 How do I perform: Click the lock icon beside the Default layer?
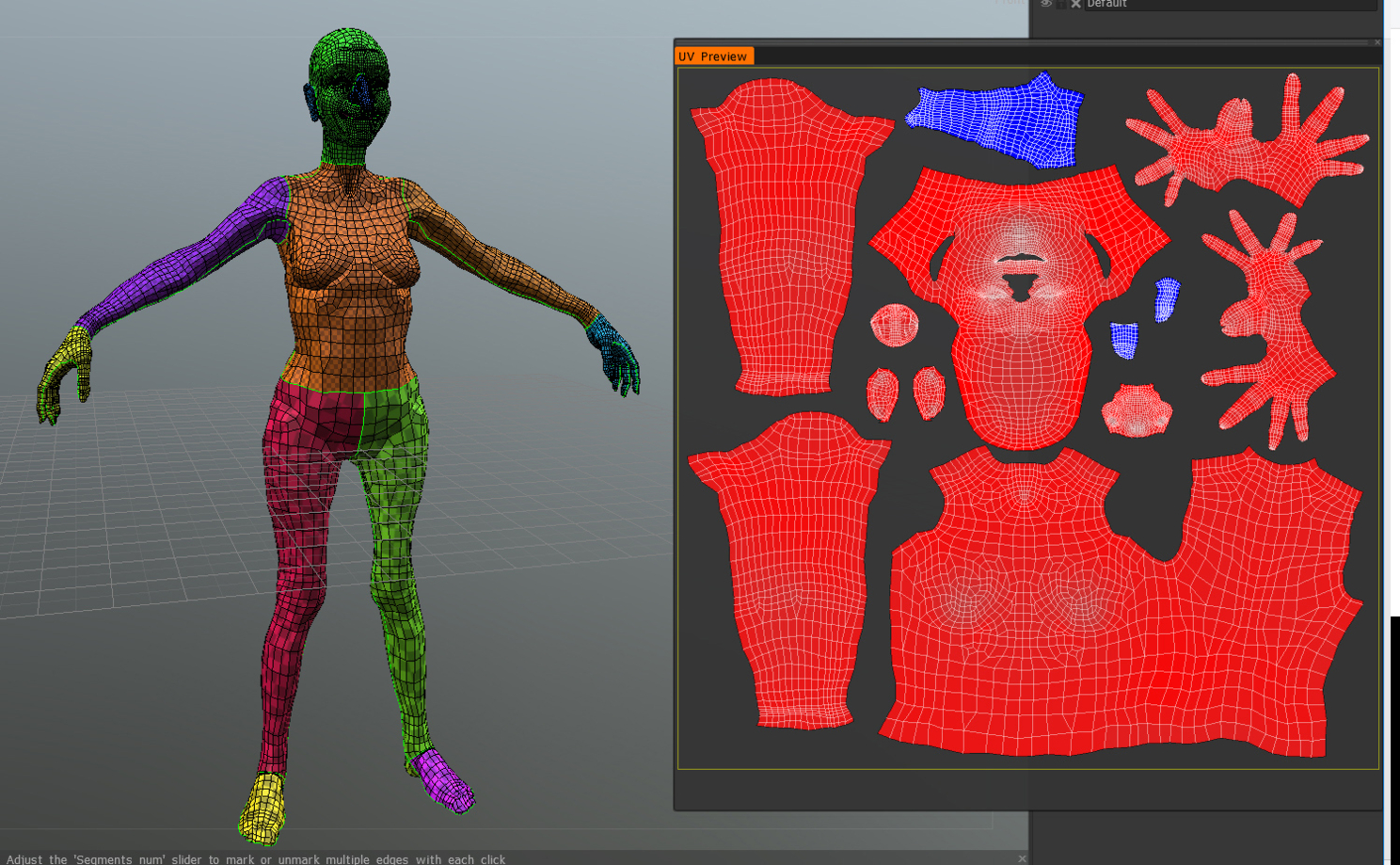(1061, 4)
